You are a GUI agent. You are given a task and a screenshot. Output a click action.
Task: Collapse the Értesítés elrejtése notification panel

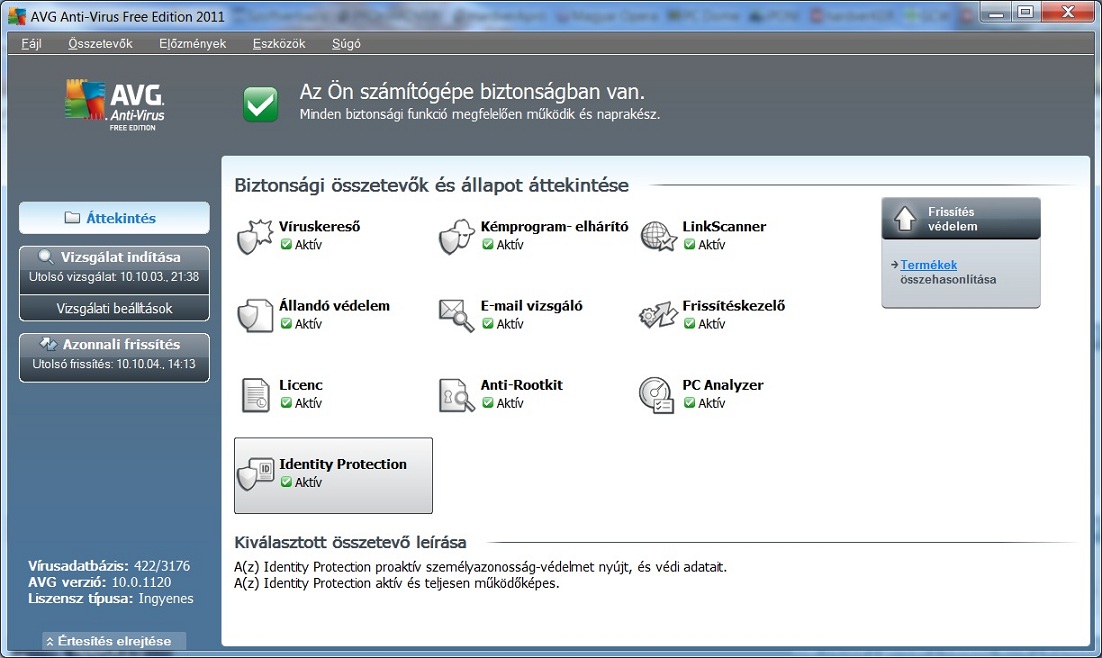coord(114,641)
